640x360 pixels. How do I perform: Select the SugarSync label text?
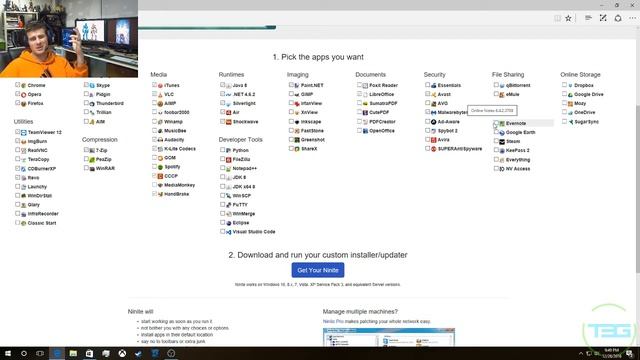coord(587,122)
